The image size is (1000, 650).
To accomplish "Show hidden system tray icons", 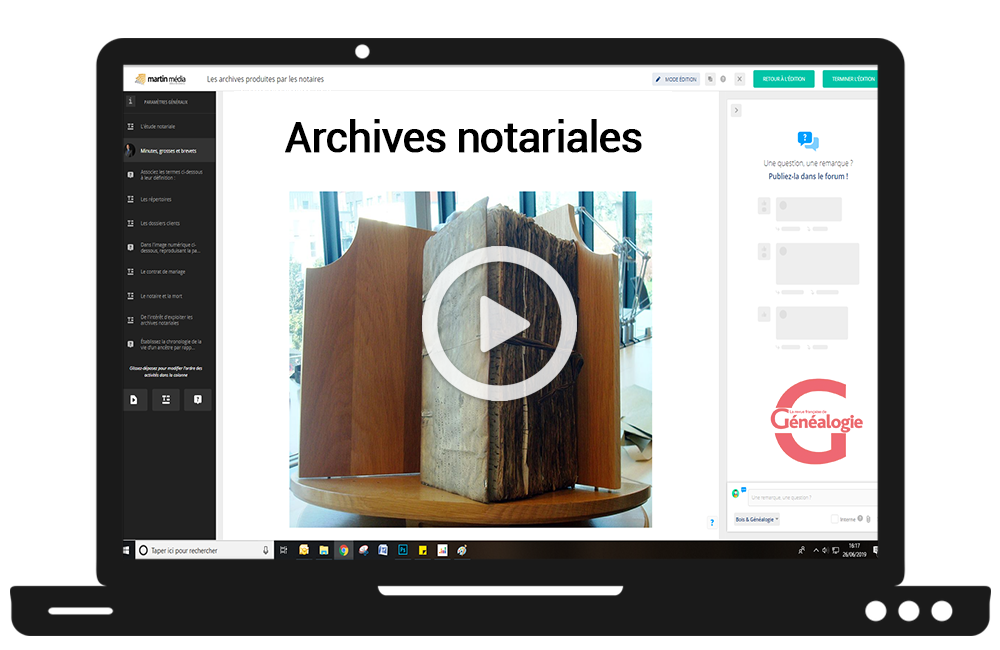I will (816, 550).
